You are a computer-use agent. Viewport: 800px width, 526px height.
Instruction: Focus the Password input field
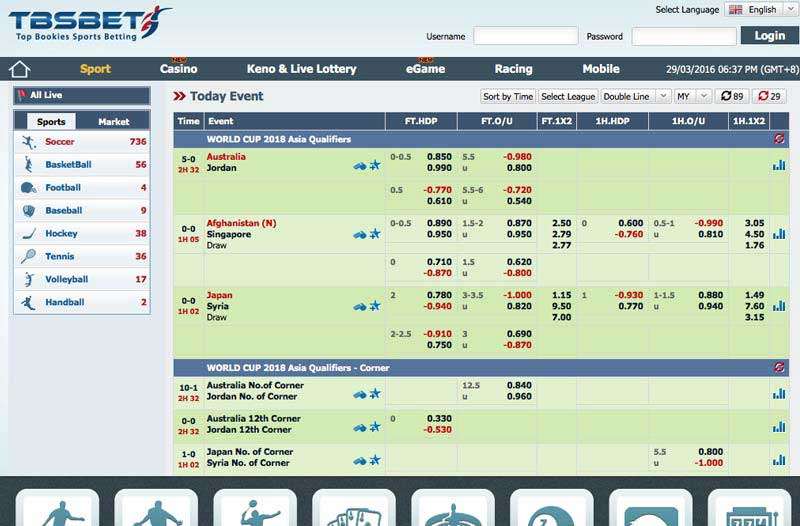684,36
